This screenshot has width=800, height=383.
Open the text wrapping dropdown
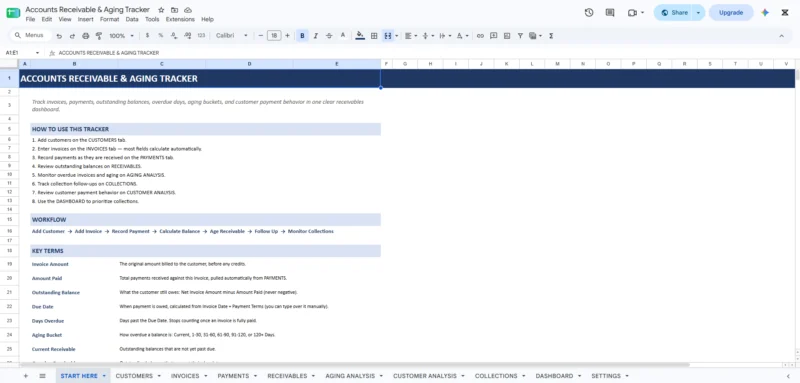click(445, 36)
